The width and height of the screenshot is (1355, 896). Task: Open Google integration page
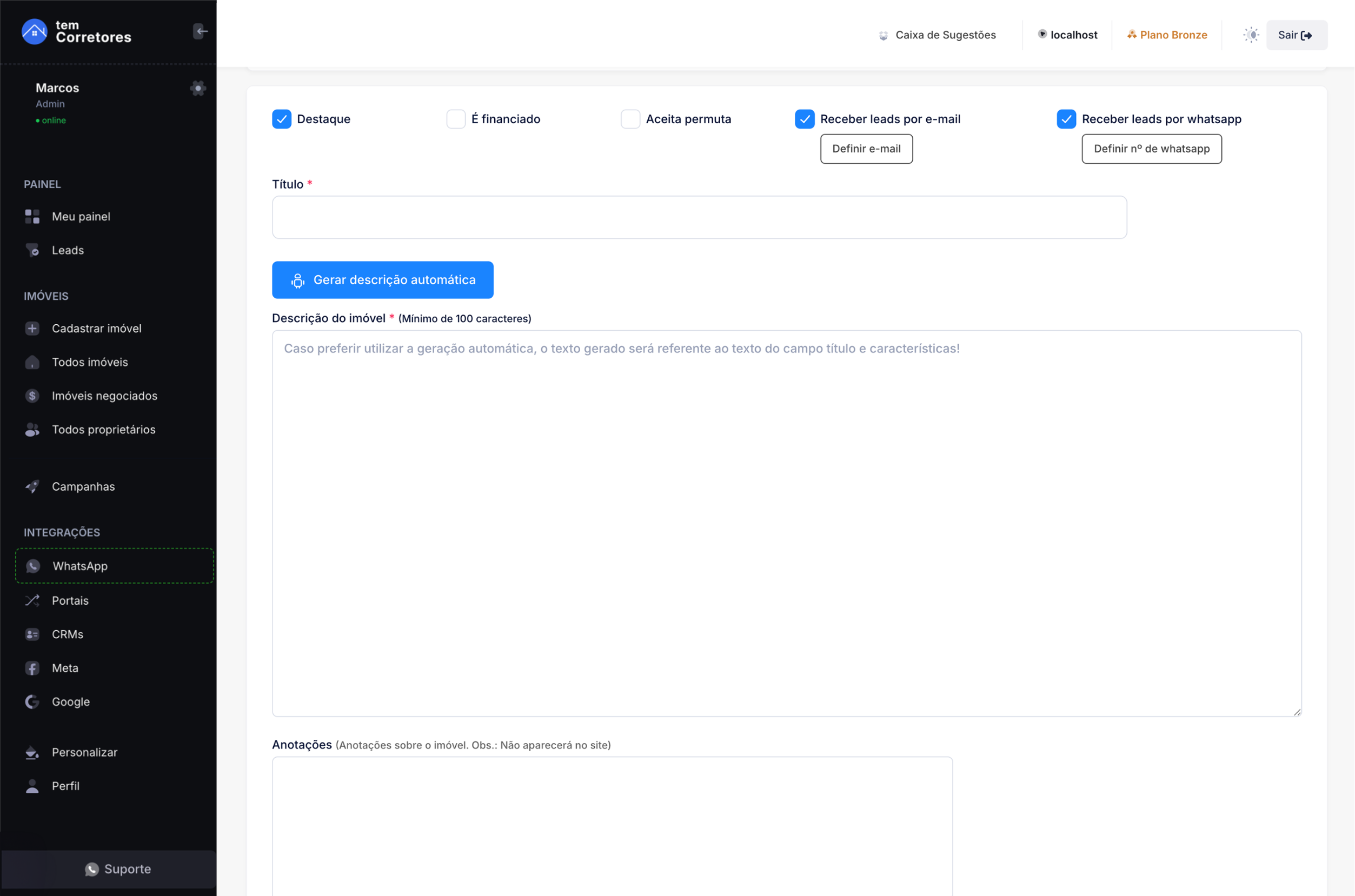[x=70, y=701]
